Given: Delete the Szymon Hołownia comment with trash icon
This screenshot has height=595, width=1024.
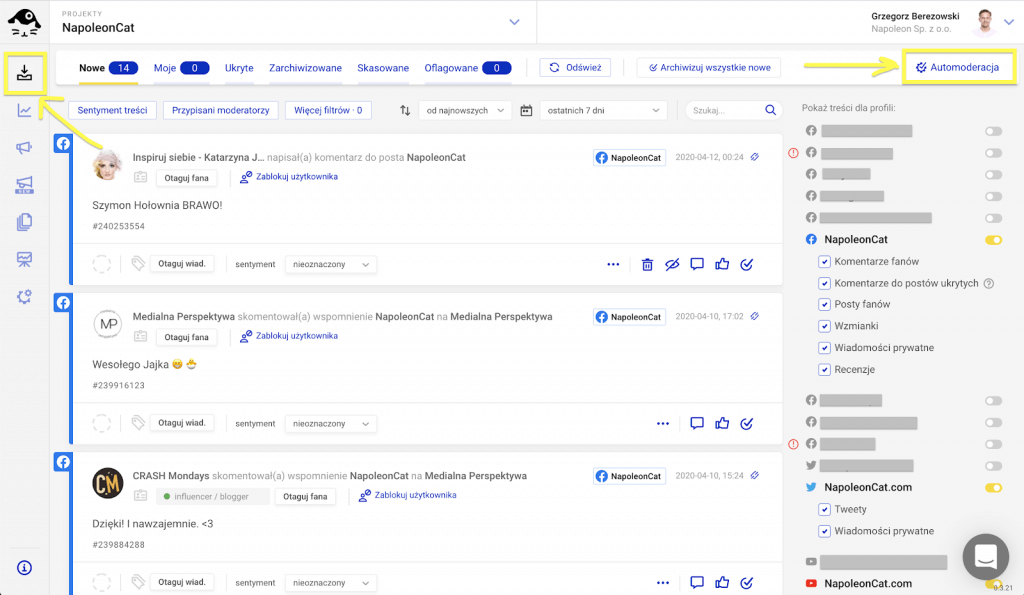Looking at the screenshot, I should 647,265.
